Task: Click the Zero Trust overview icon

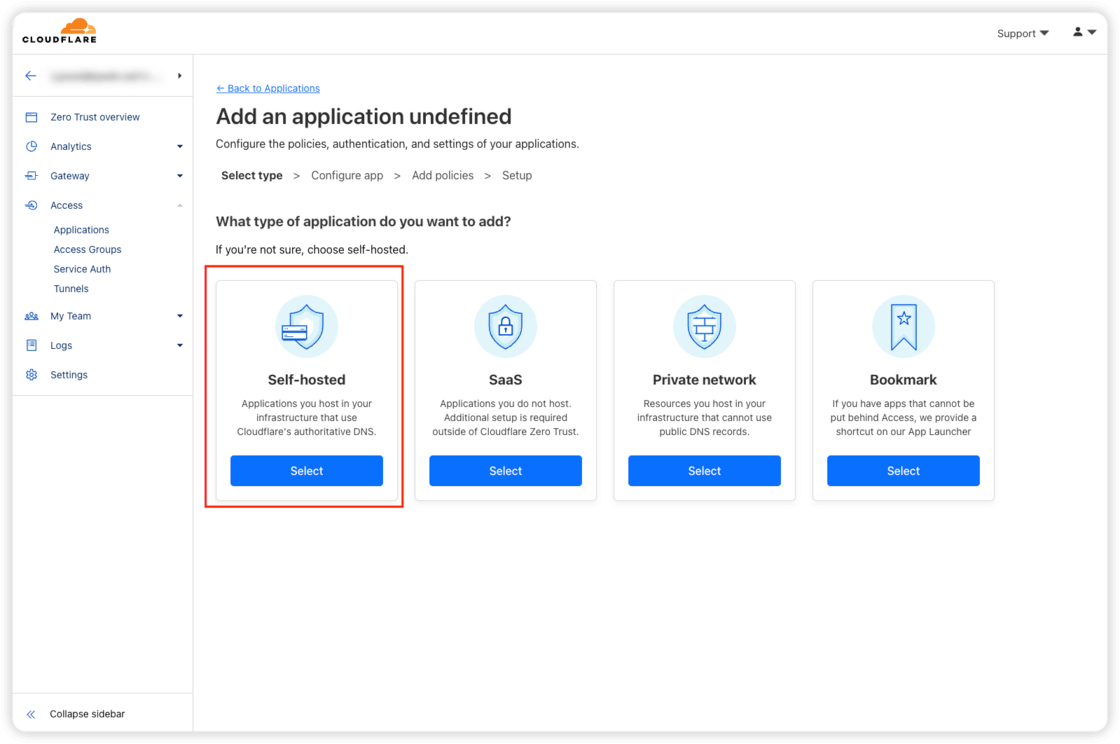Action: click(x=31, y=117)
